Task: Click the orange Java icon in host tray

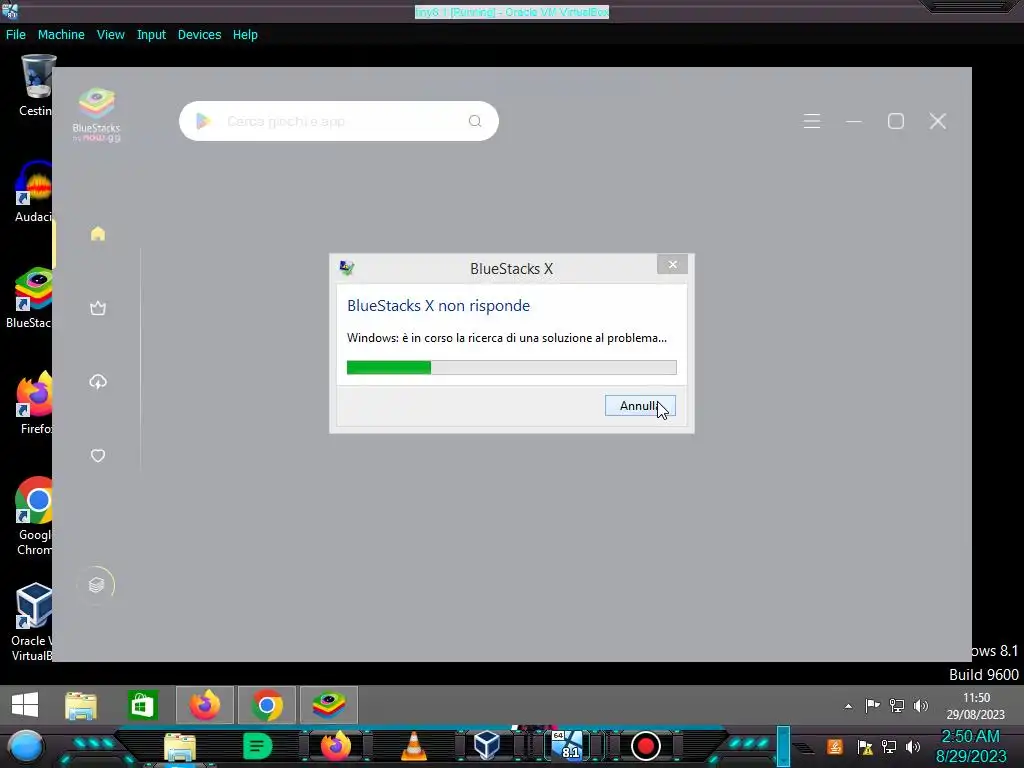Action: click(835, 746)
